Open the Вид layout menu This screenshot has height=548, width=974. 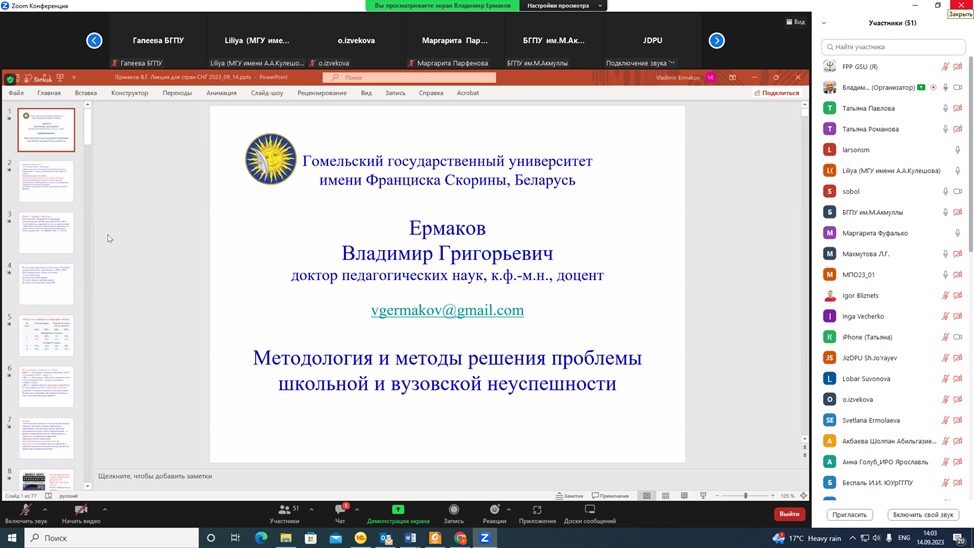click(x=795, y=22)
